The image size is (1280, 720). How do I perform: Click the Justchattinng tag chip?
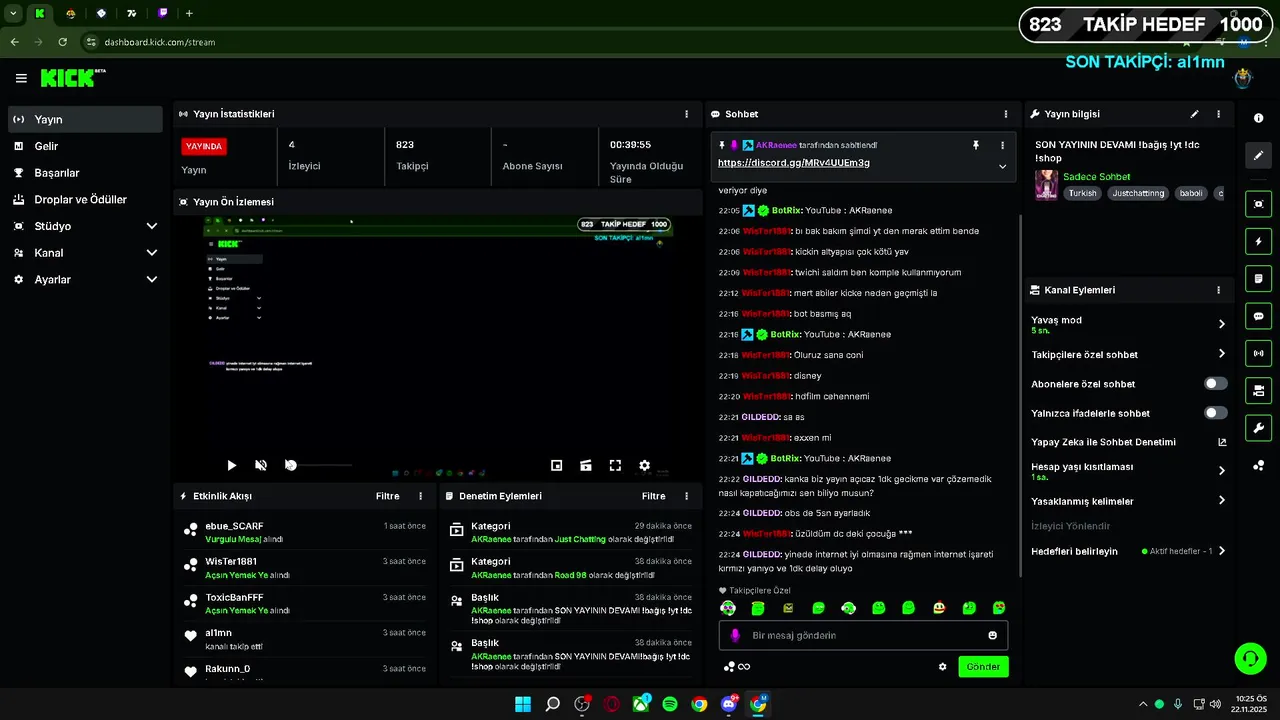(x=1138, y=193)
